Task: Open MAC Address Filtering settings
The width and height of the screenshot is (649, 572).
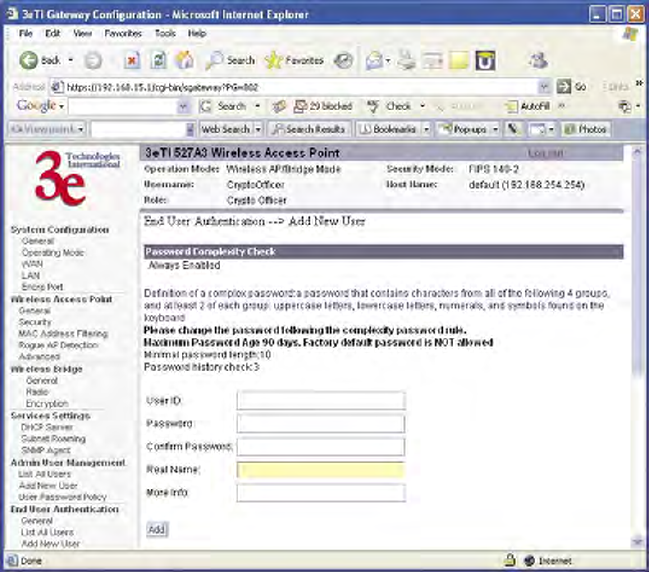Action: coord(63,334)
